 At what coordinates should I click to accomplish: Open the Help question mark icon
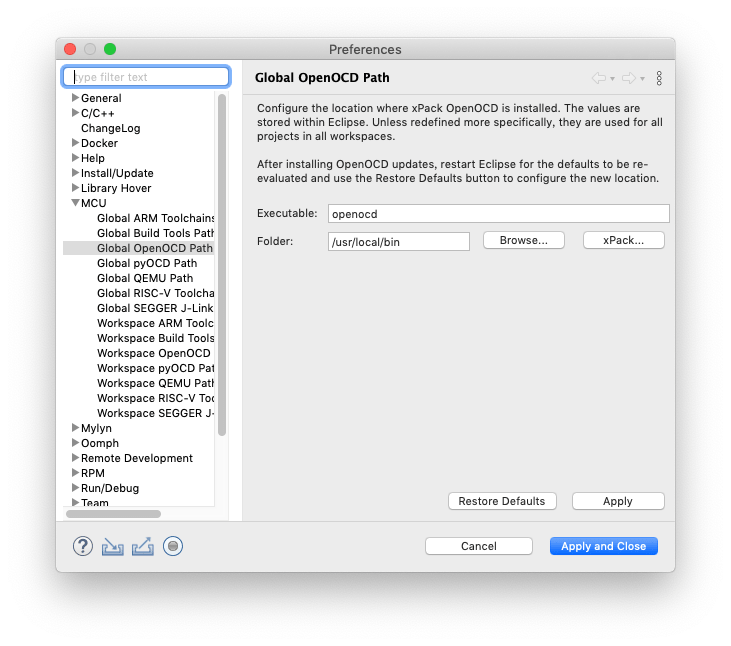(83, 546)
